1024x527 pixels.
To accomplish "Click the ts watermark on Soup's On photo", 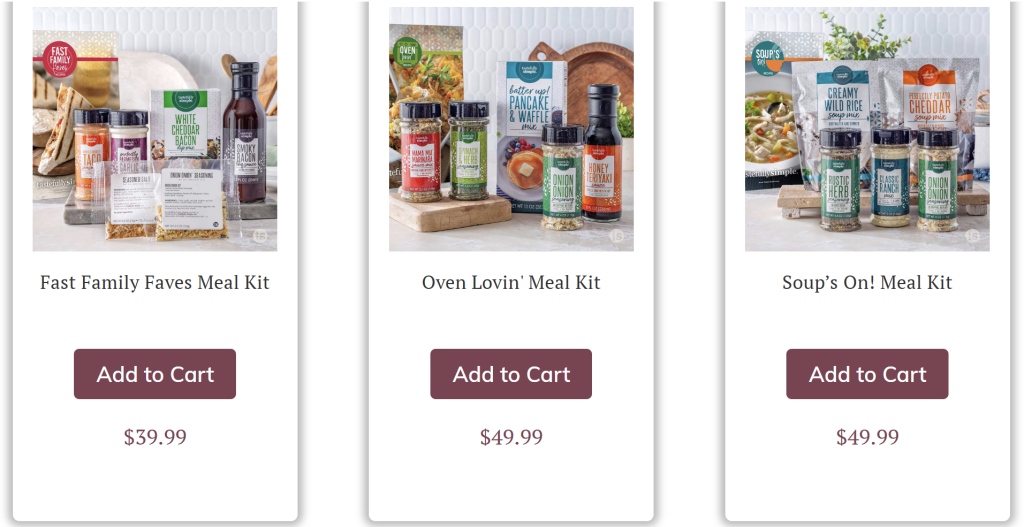I will click(x=973, y=236).
